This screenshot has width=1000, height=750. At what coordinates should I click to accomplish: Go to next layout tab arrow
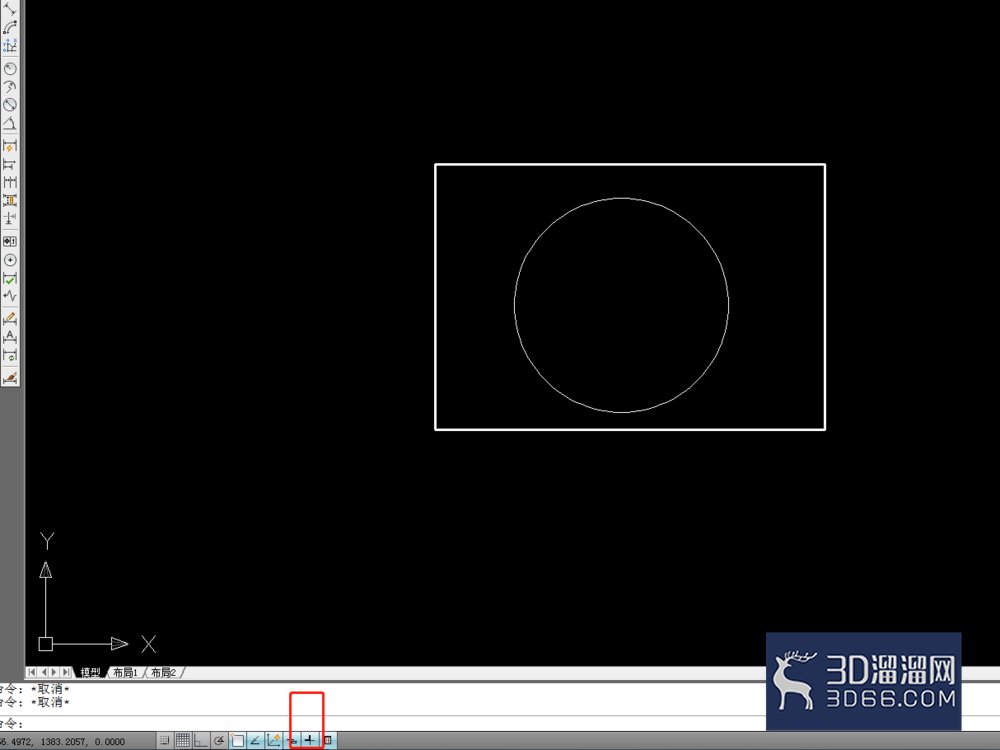[54, 672]
